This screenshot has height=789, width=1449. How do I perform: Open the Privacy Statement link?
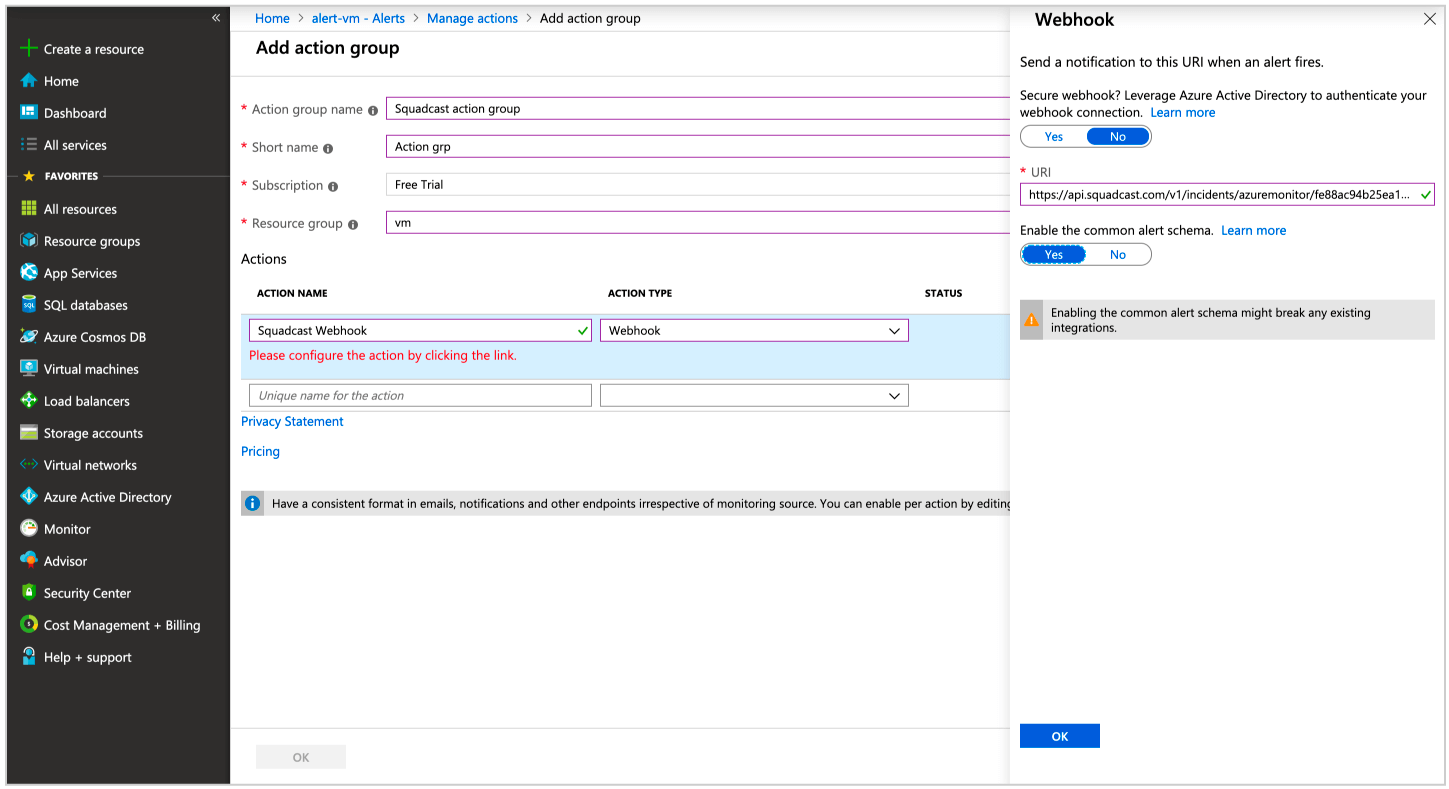point(292,421)
